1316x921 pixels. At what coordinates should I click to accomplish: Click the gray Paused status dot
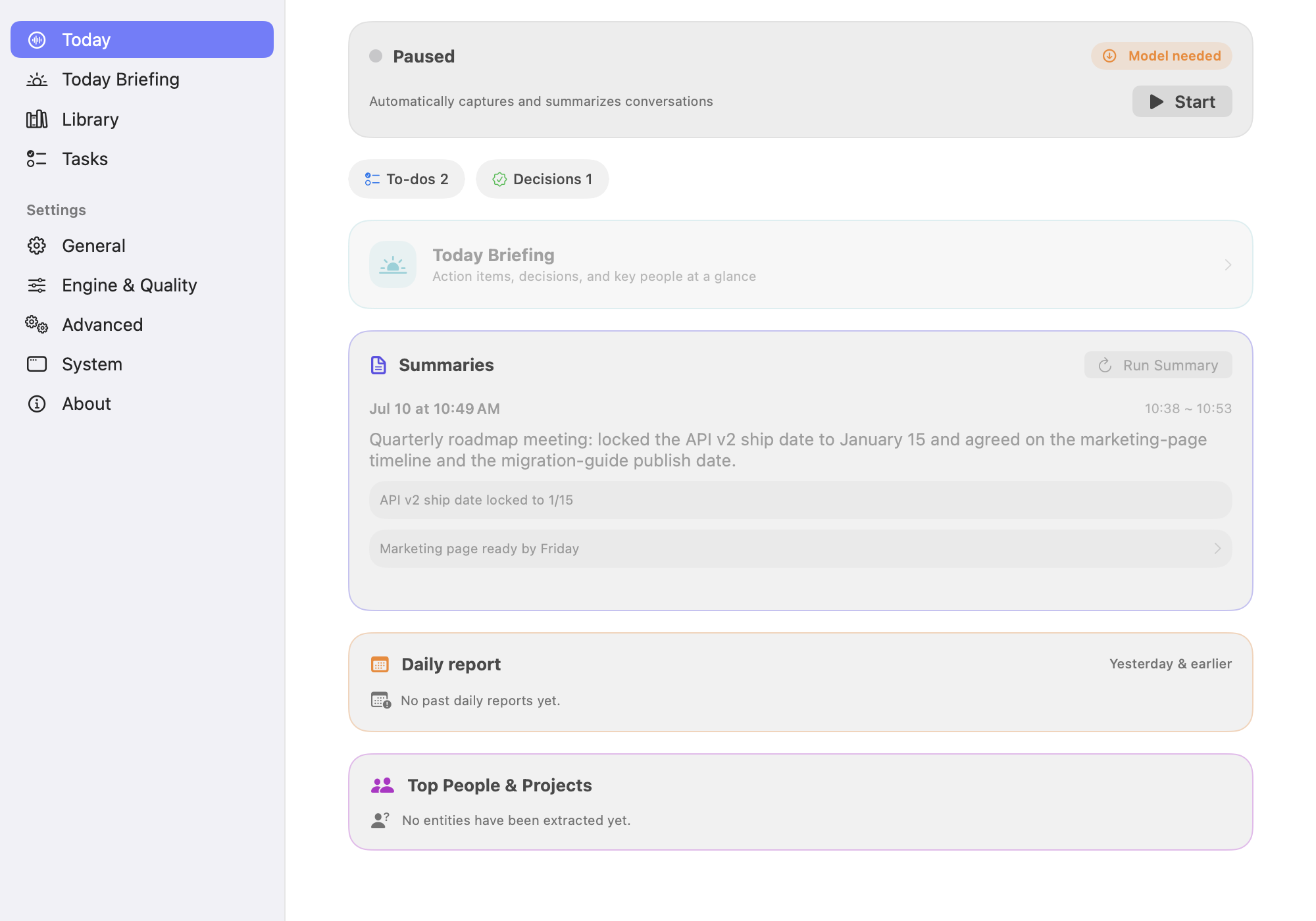click(376, 56)
